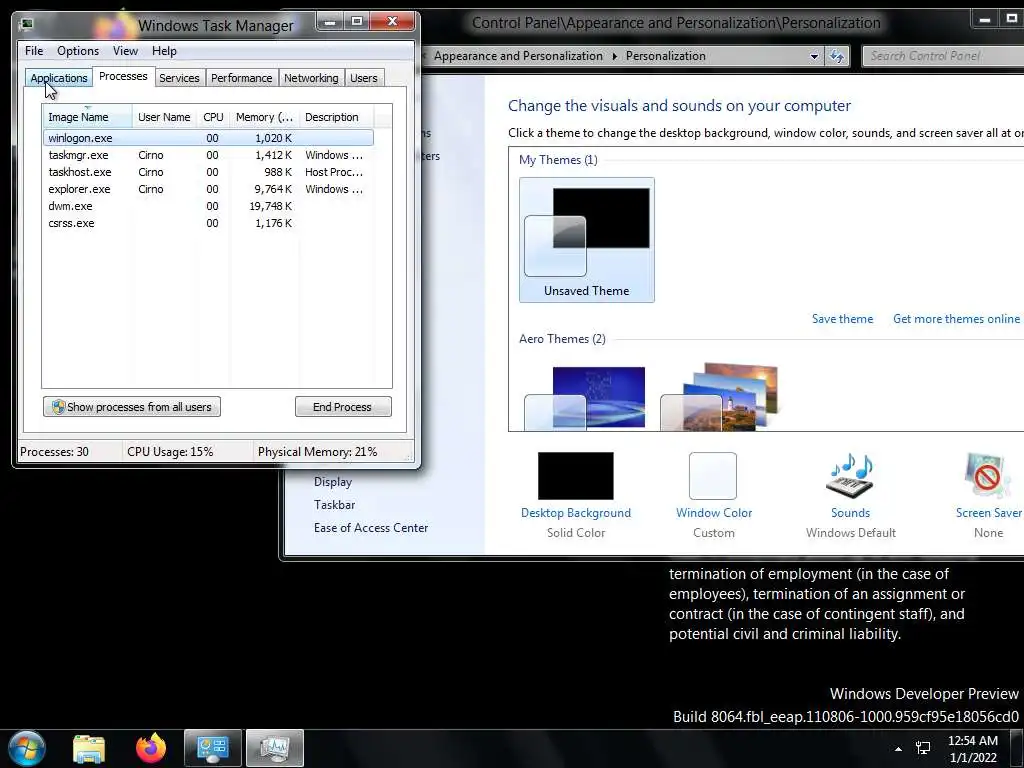Sort processes by the Memory column
Screen dimensions: 1024x768
(x=264, y=117)
